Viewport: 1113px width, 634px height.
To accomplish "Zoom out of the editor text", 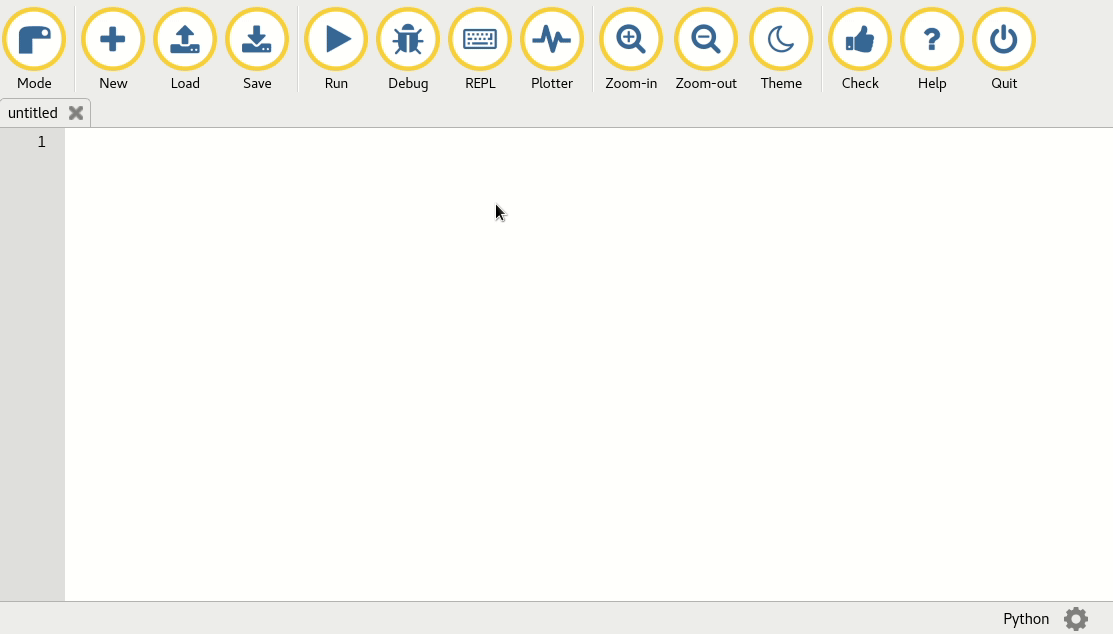I will [705, 40].
